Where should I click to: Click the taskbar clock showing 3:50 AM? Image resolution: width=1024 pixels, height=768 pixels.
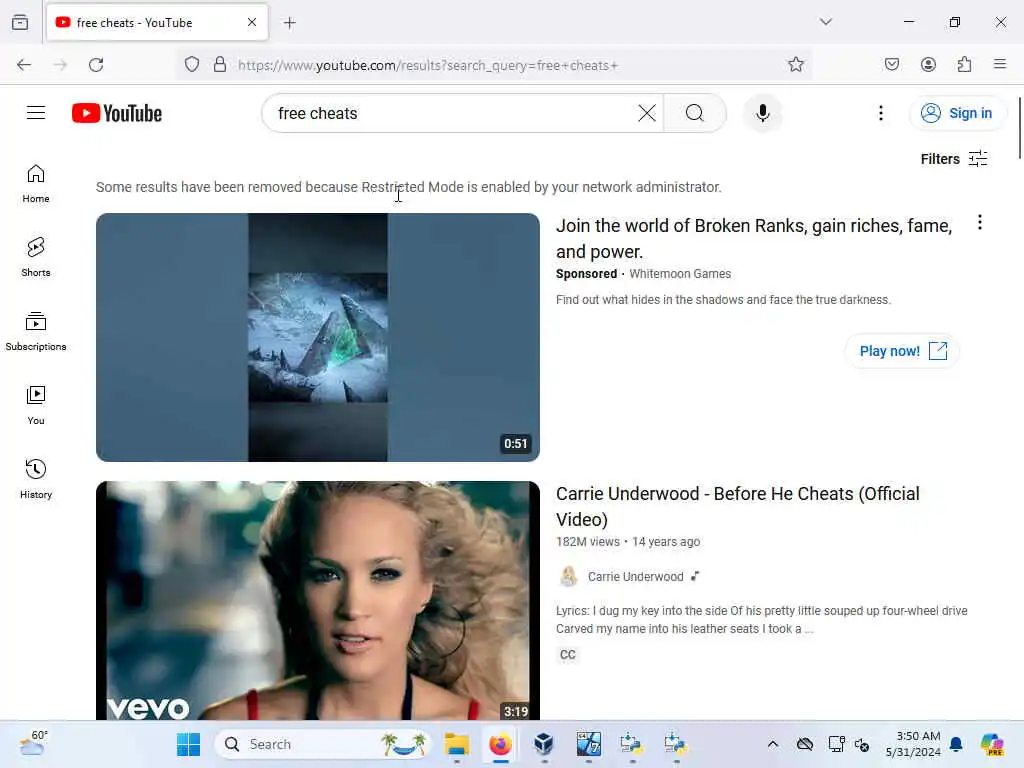tap(914, 744)
